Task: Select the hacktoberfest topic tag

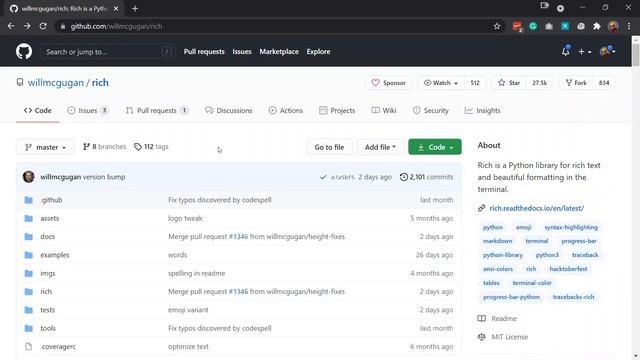Action: tap(568, 269)
